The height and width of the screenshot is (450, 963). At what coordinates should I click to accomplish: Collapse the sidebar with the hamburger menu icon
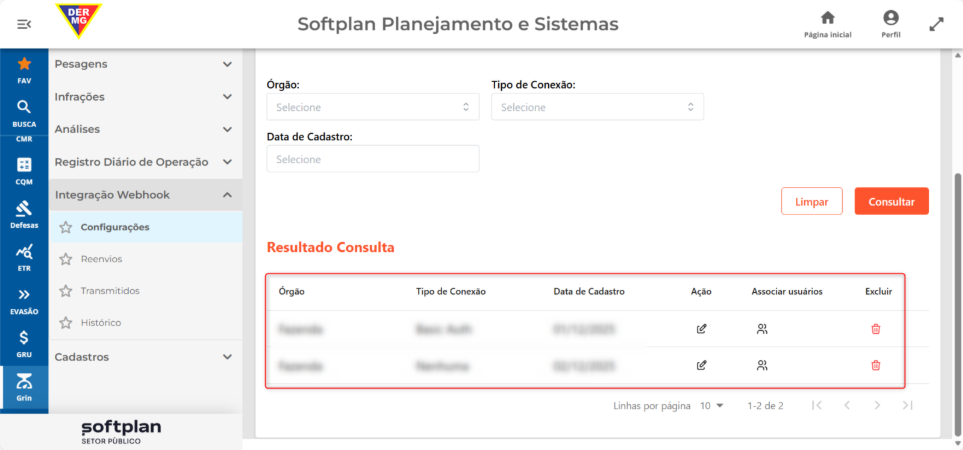24,24
